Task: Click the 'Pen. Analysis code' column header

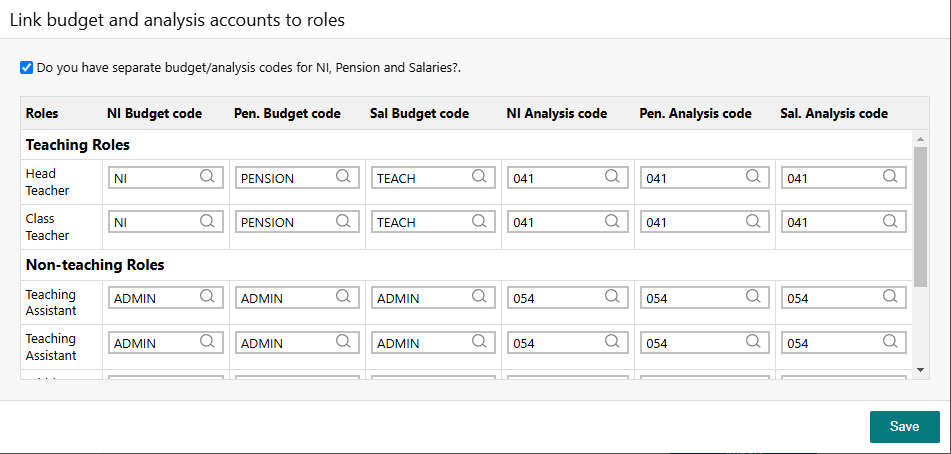Action: click(696, 113)
